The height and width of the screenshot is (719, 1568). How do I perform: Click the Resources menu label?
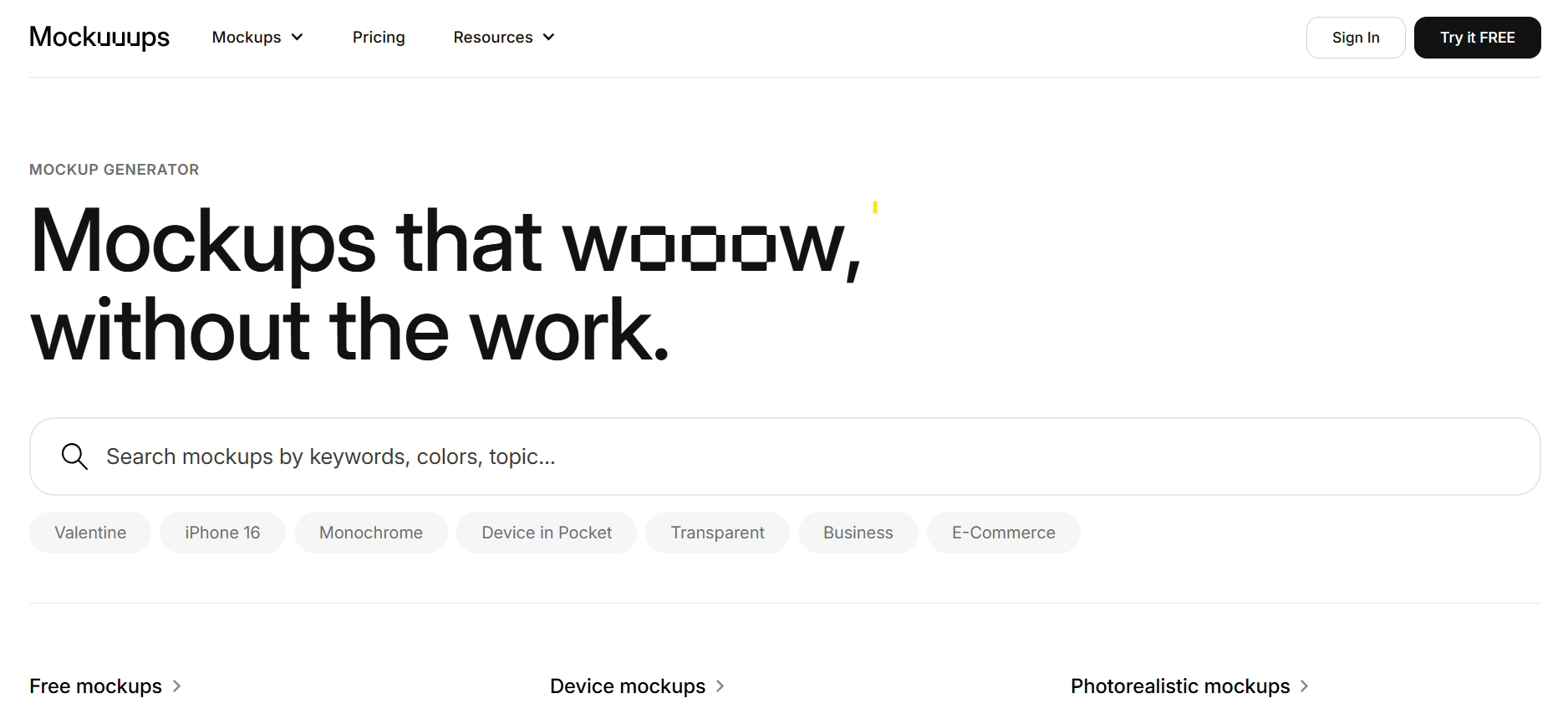[493, 38]
